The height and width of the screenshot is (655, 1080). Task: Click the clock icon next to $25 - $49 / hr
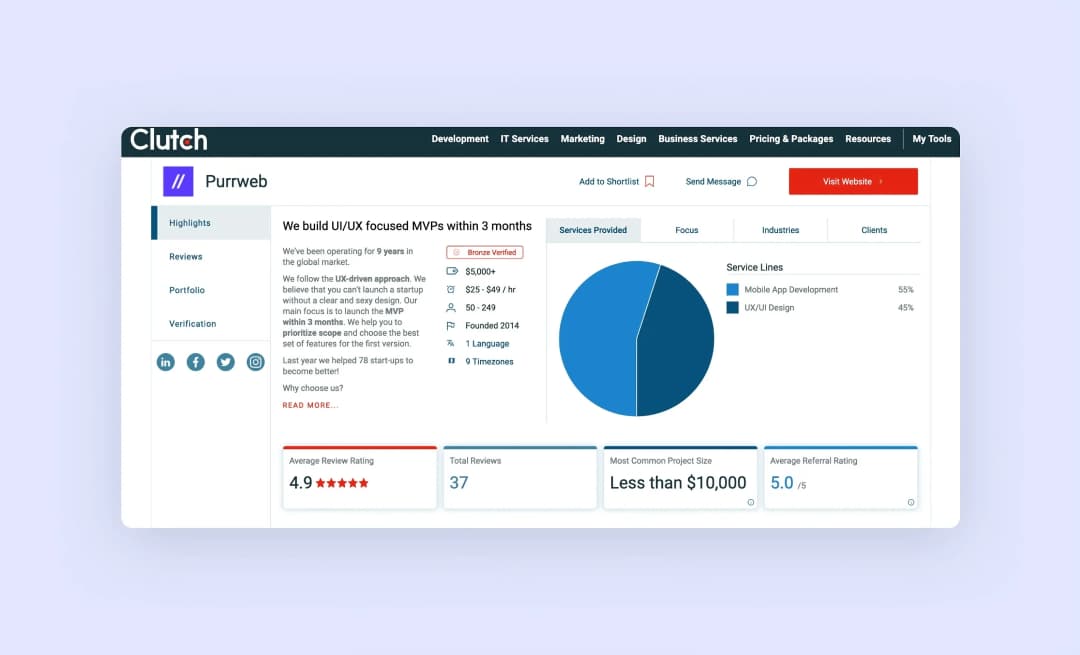click(x=451, y=289)
